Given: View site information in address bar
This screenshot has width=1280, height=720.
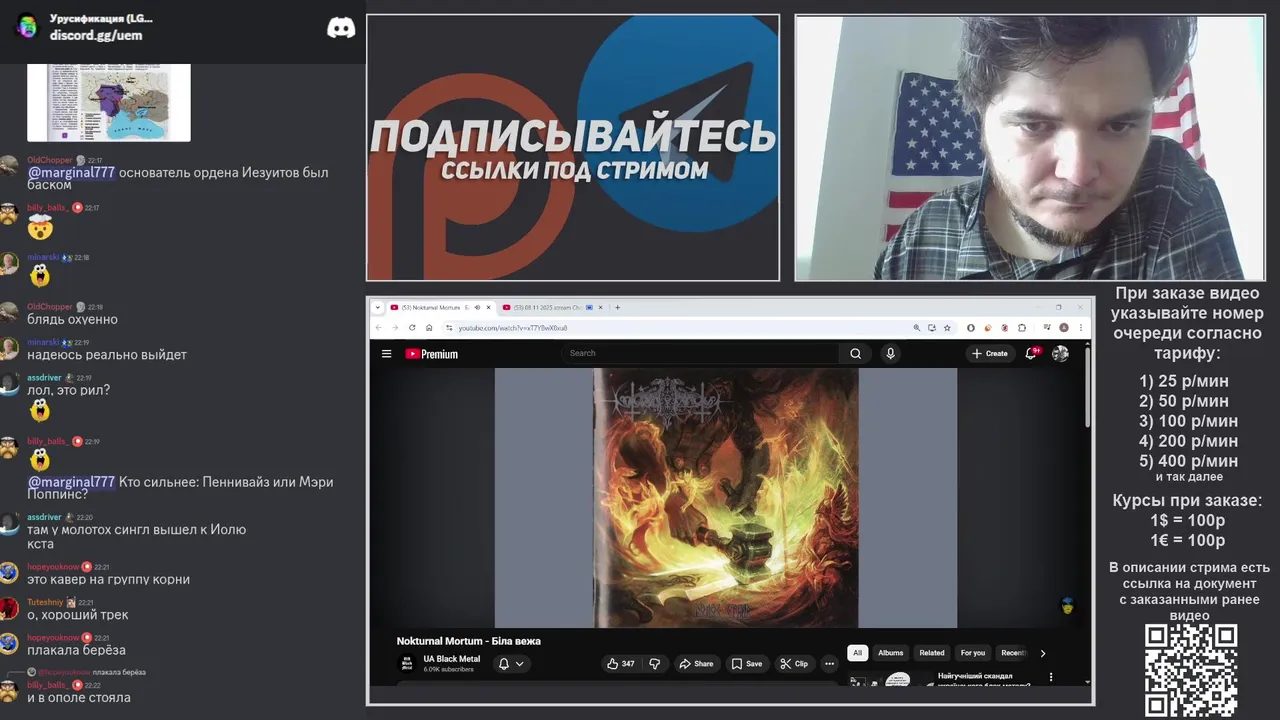Looking at the screenshot, I should (449, 327).
